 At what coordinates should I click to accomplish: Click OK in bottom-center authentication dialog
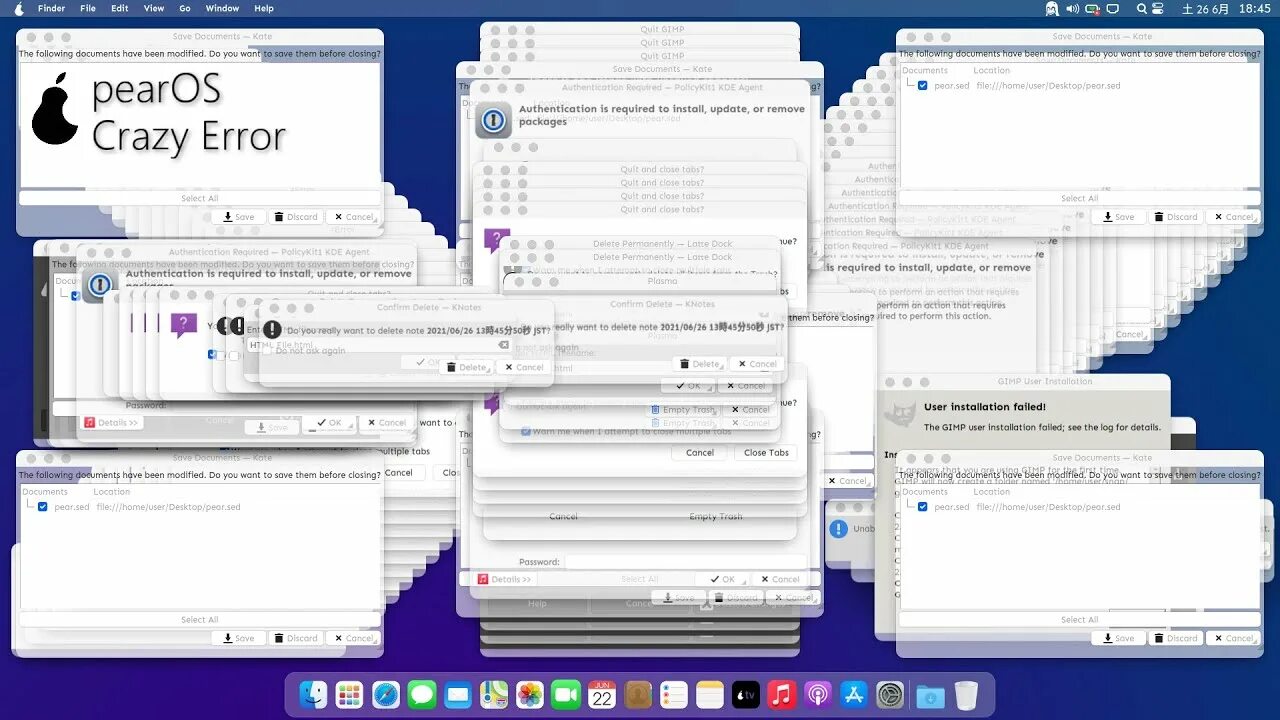click(x=722, y=579)
